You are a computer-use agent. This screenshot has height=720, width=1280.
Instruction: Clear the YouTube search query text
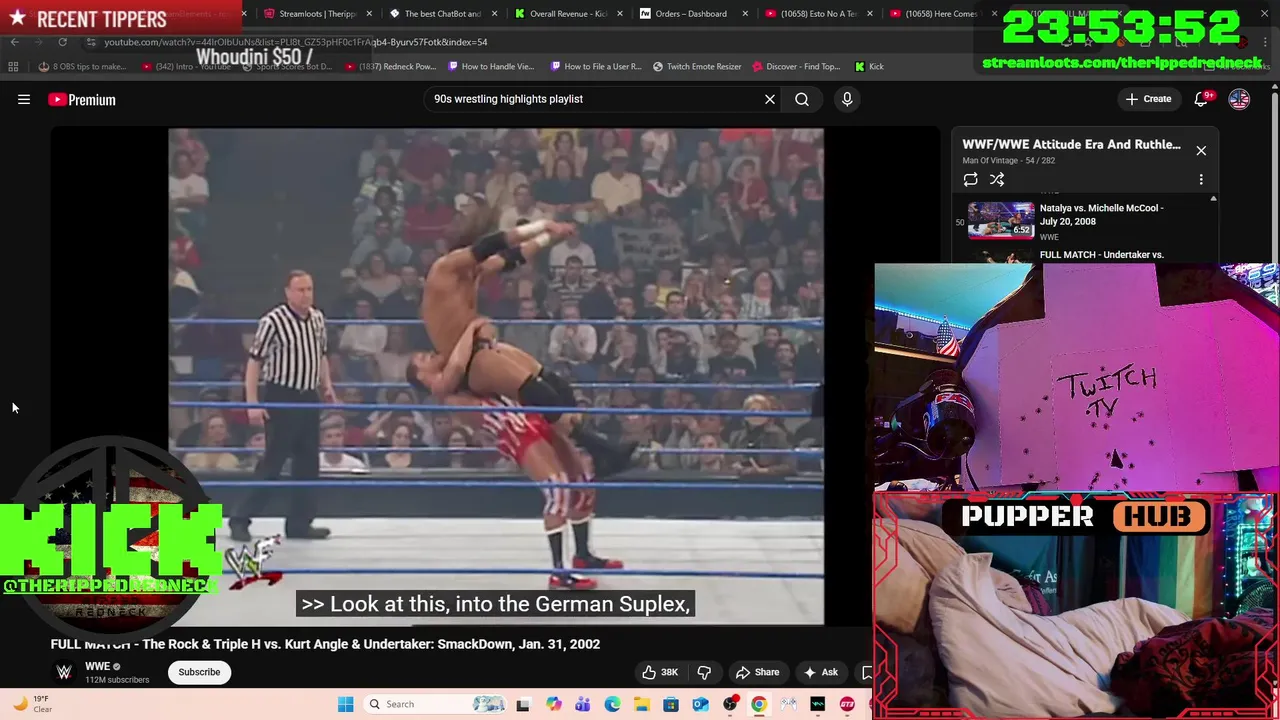click(x=770, y=99)
